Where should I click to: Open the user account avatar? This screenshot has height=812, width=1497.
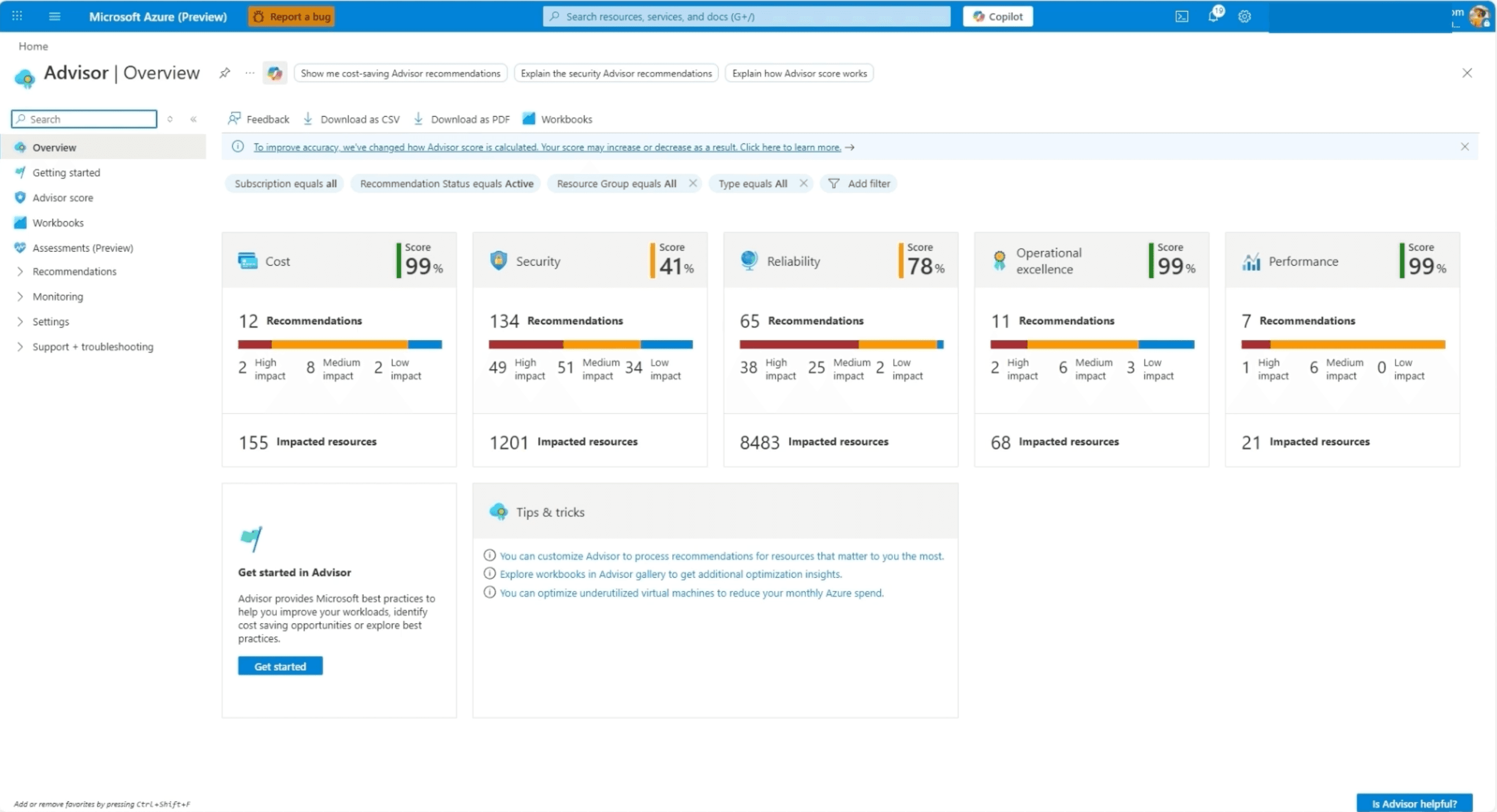(x=1479, y=16)
